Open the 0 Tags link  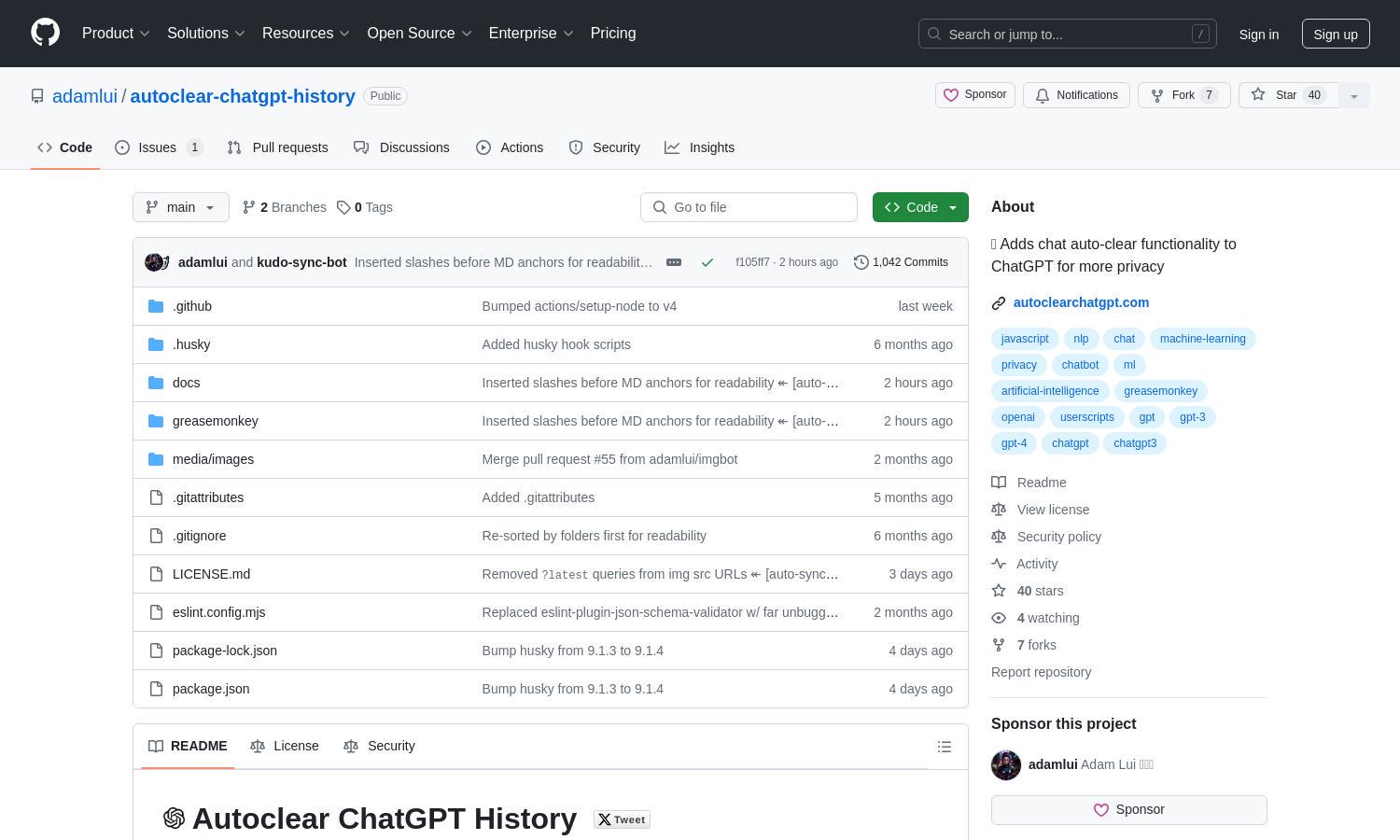(365, 207)
